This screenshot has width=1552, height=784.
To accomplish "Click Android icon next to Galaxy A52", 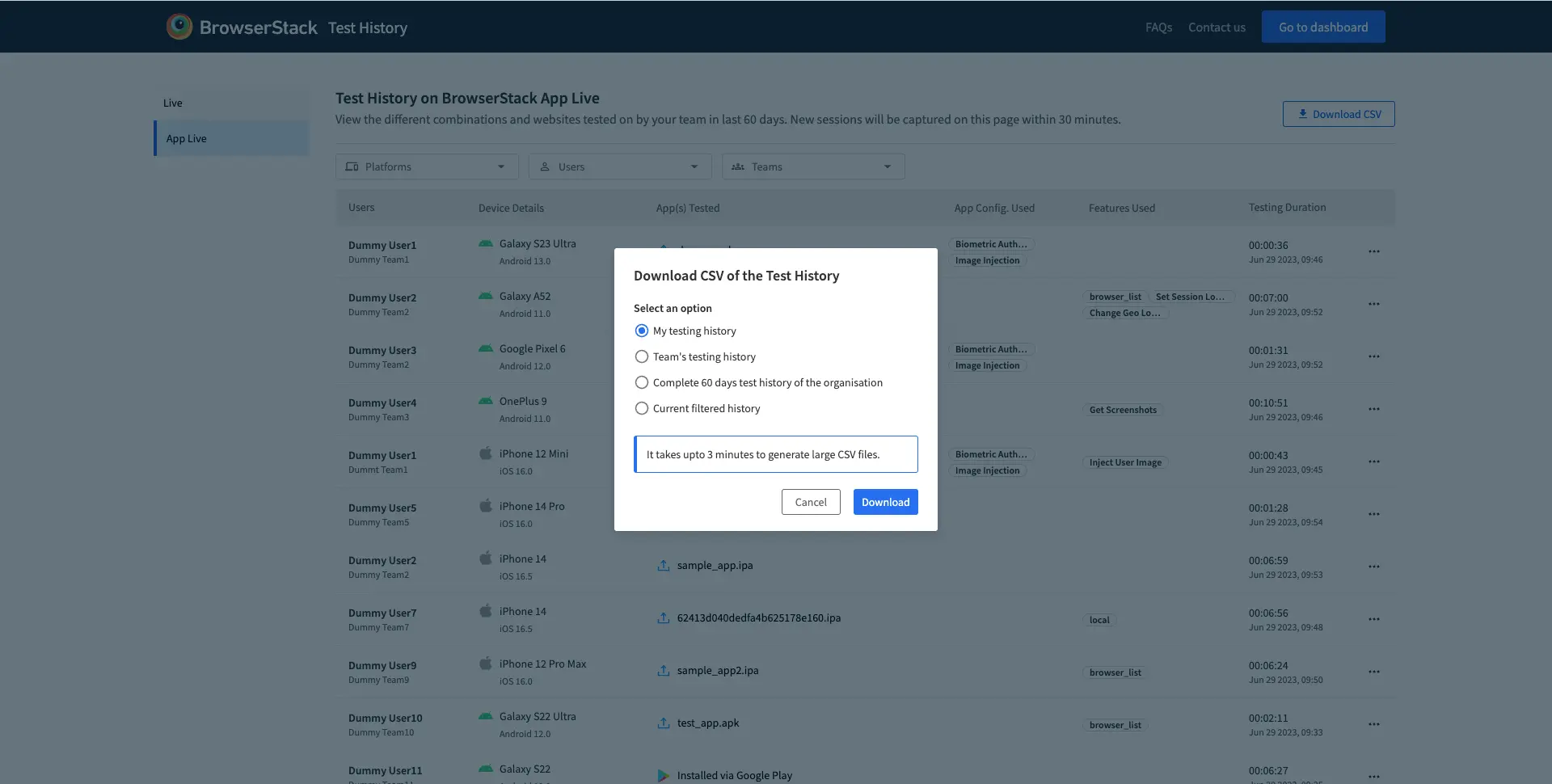I will [x=486, y=297].
